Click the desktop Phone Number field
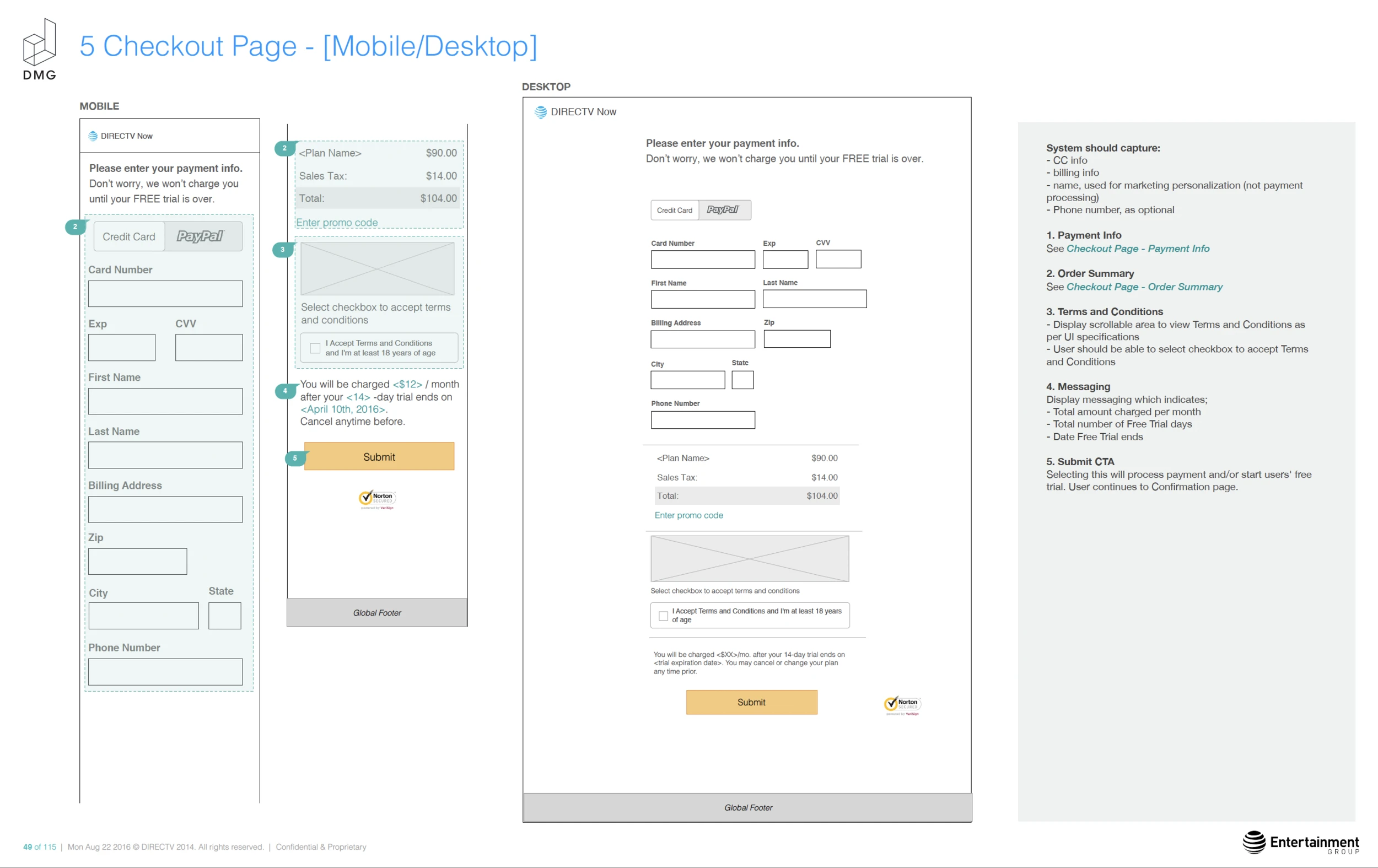Viewport: 1378px width, 868px height. point(703,420)
